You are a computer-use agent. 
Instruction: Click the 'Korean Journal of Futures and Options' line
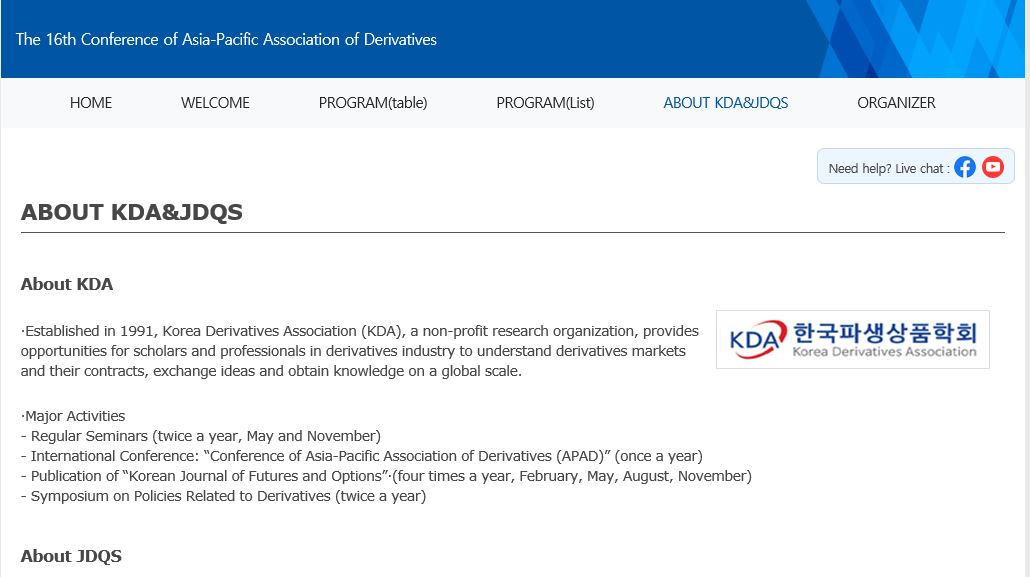click(386, 476)
